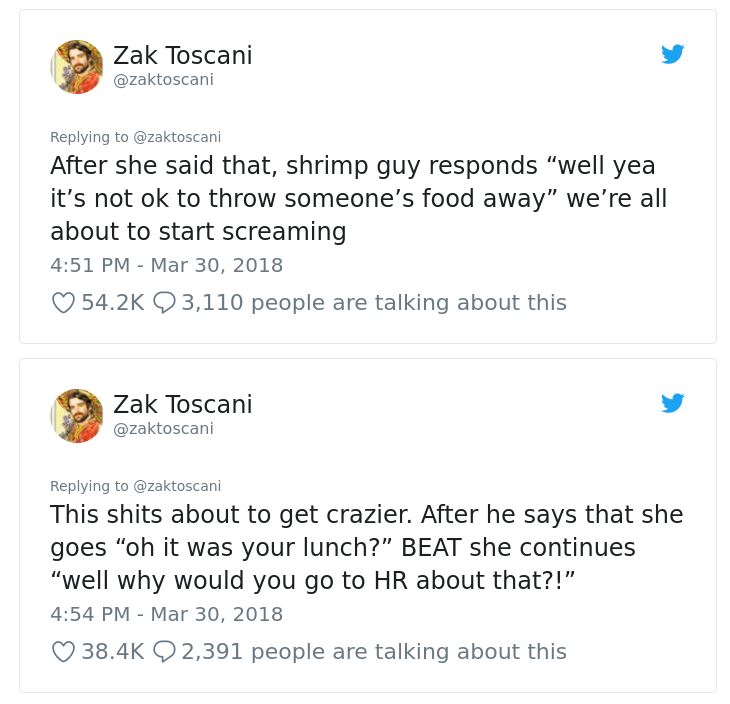730x704 pixels.
Task: Open Replying to @zaktoscani link in first tweet
Action: (135, 137)
